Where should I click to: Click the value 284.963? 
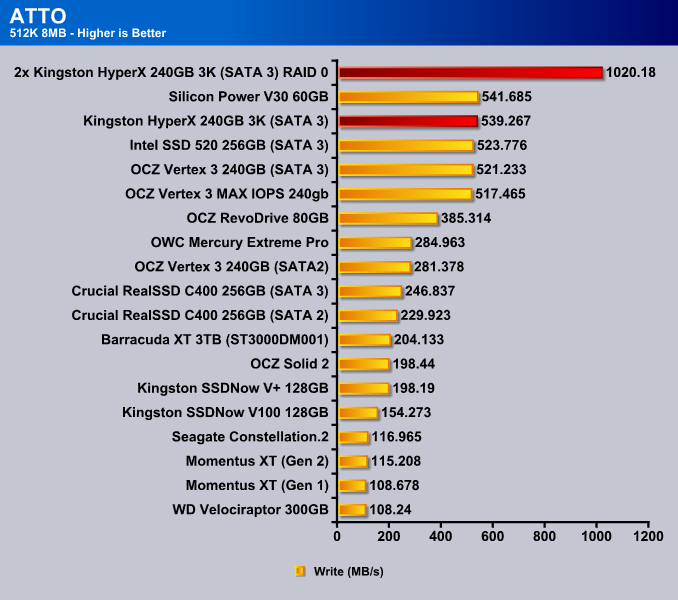click(440, 243)
